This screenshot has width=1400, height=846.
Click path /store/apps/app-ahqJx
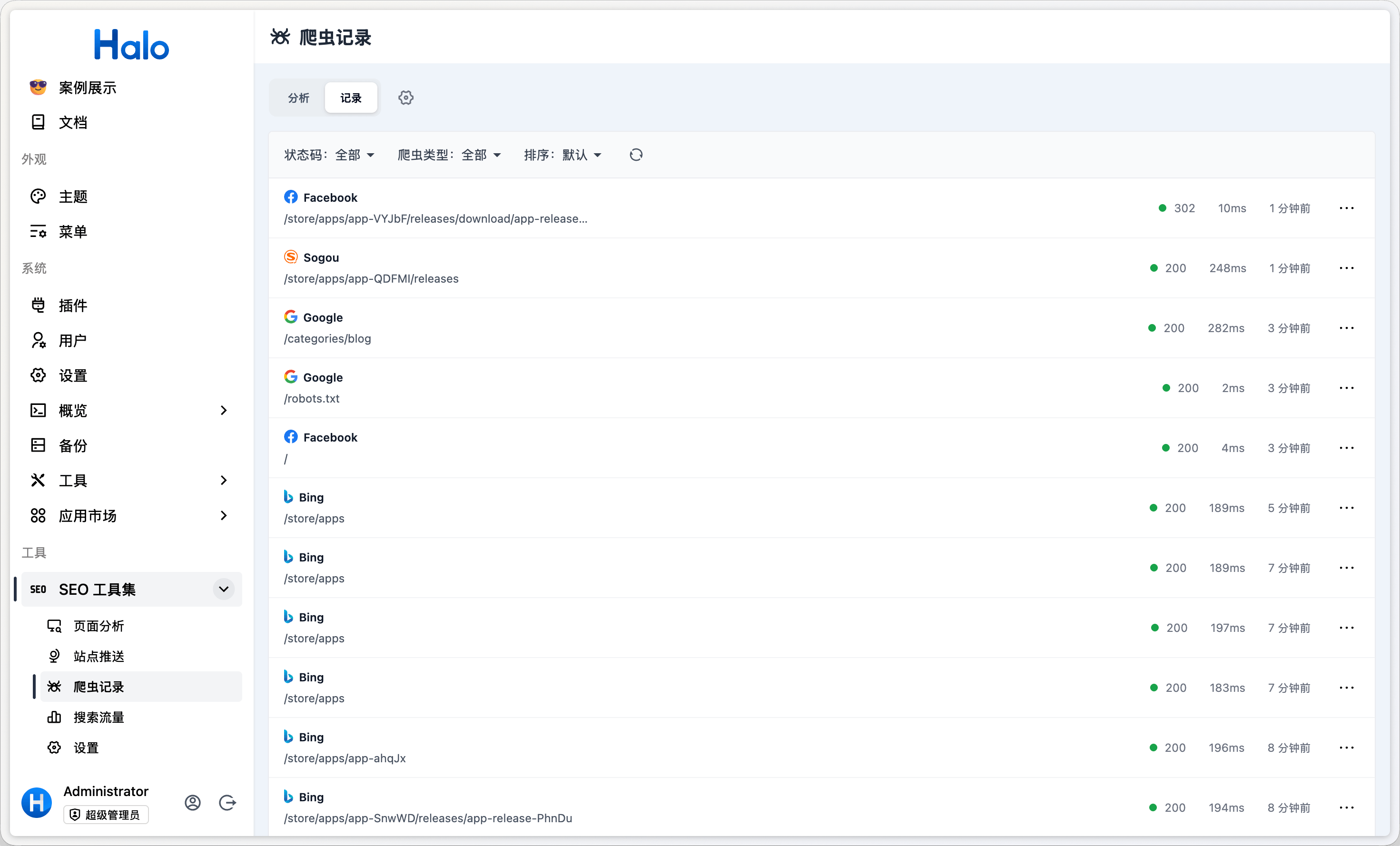point(345,758)
